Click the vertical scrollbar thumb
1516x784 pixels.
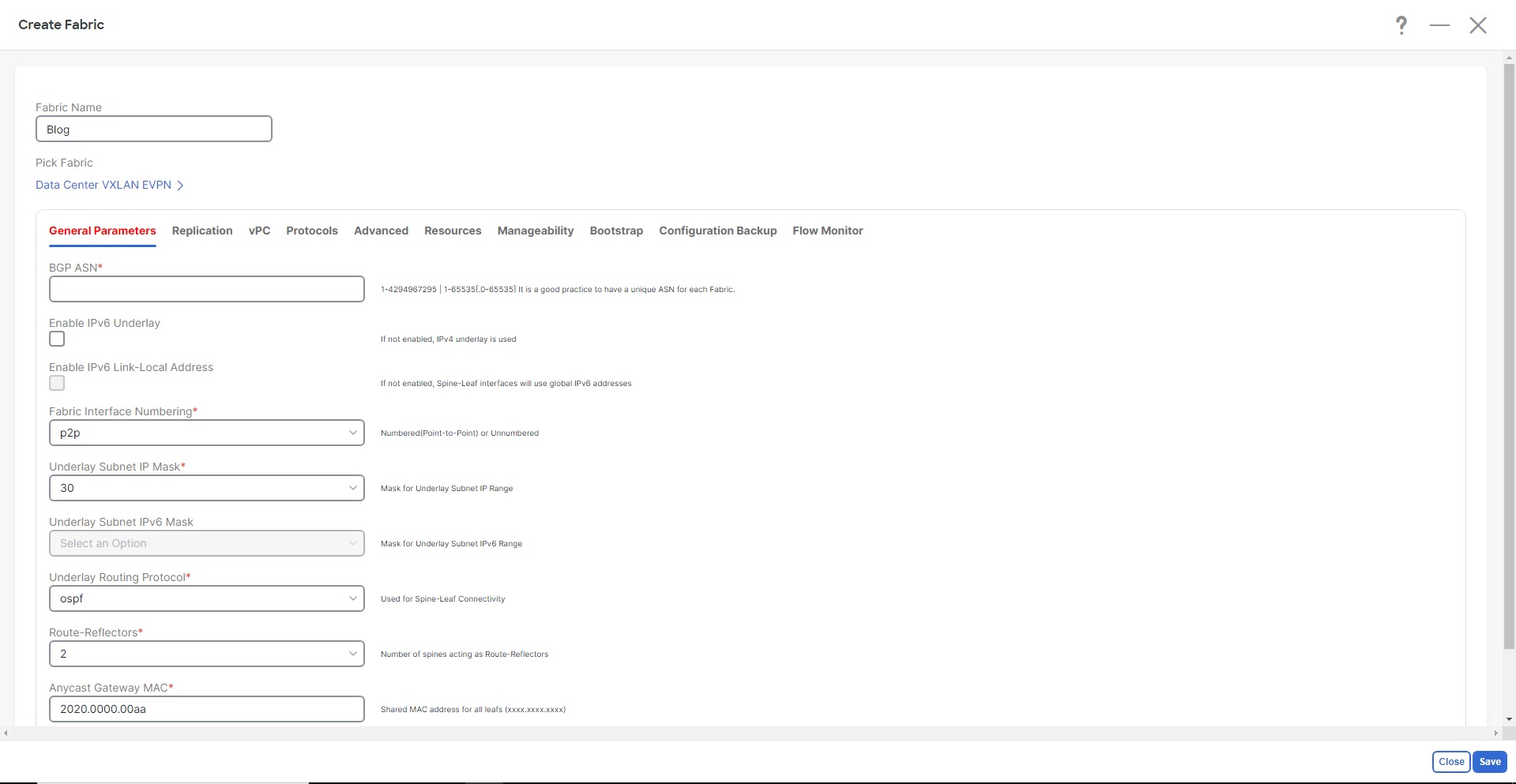click(x=1509, y=355)
